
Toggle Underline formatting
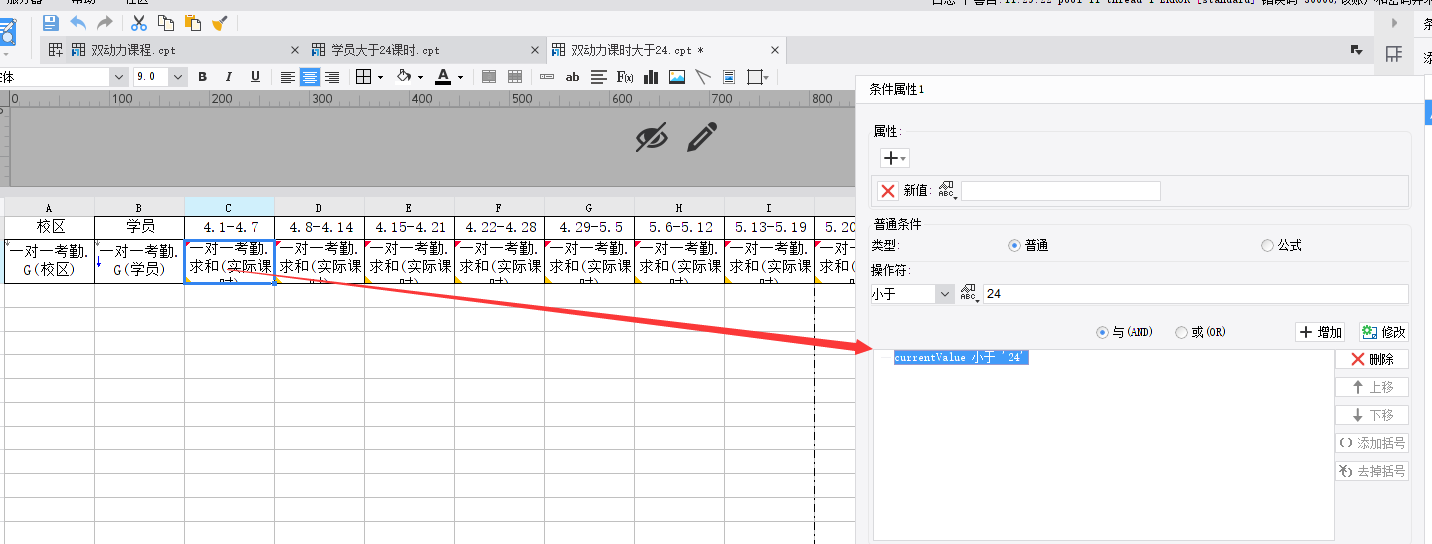(x=255, y=77)
